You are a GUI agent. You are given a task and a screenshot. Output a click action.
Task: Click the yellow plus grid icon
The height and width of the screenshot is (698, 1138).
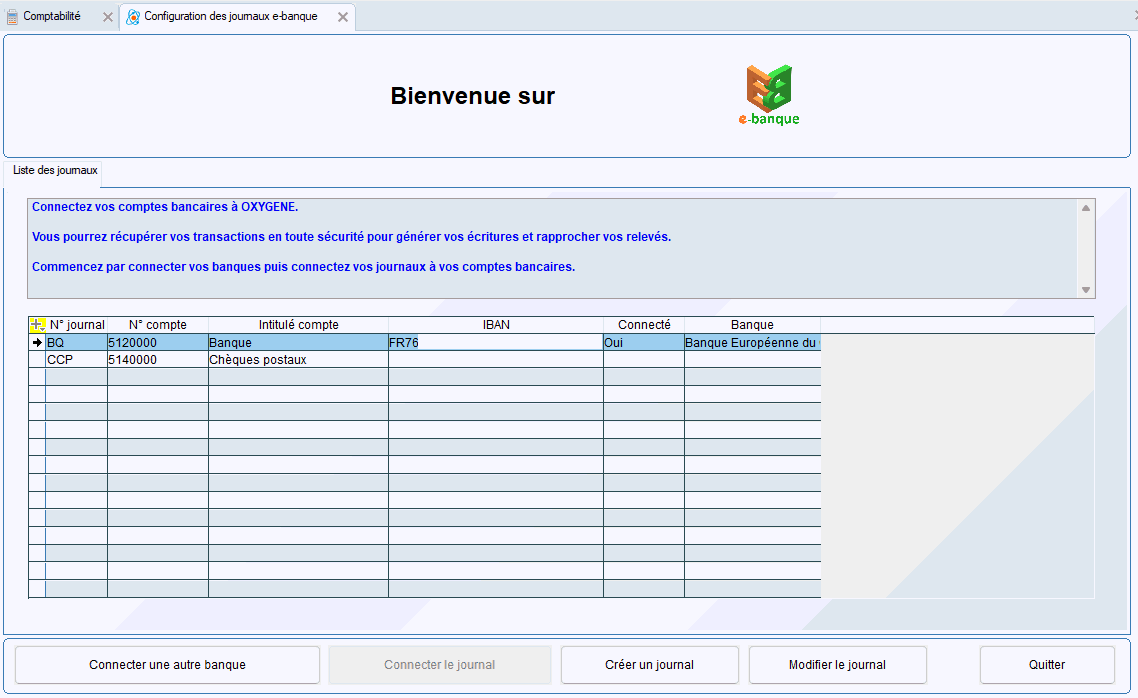(x=37, y=325)
